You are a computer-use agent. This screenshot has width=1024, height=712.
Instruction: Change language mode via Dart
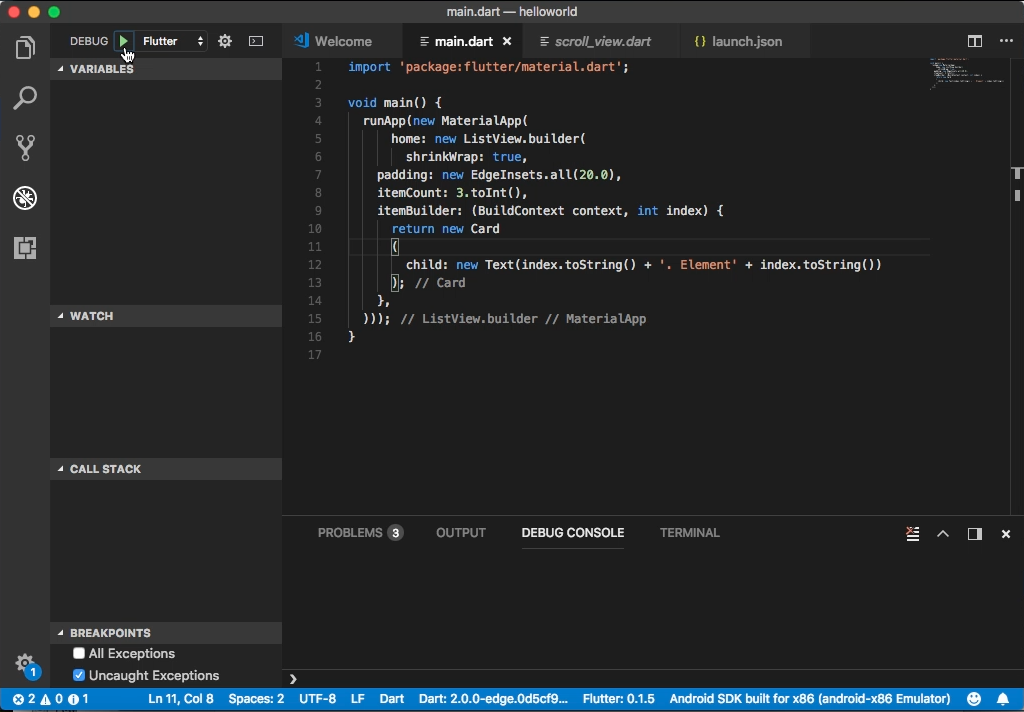(x=392, y=699)
